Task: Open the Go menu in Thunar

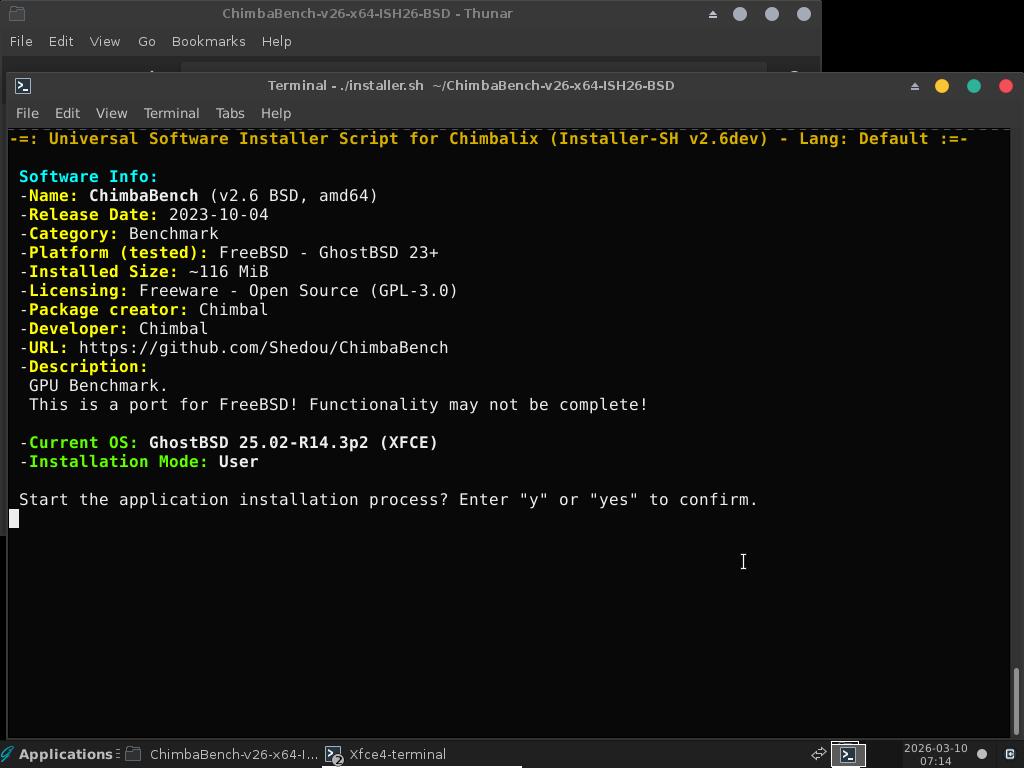Action: pos(146,42)
